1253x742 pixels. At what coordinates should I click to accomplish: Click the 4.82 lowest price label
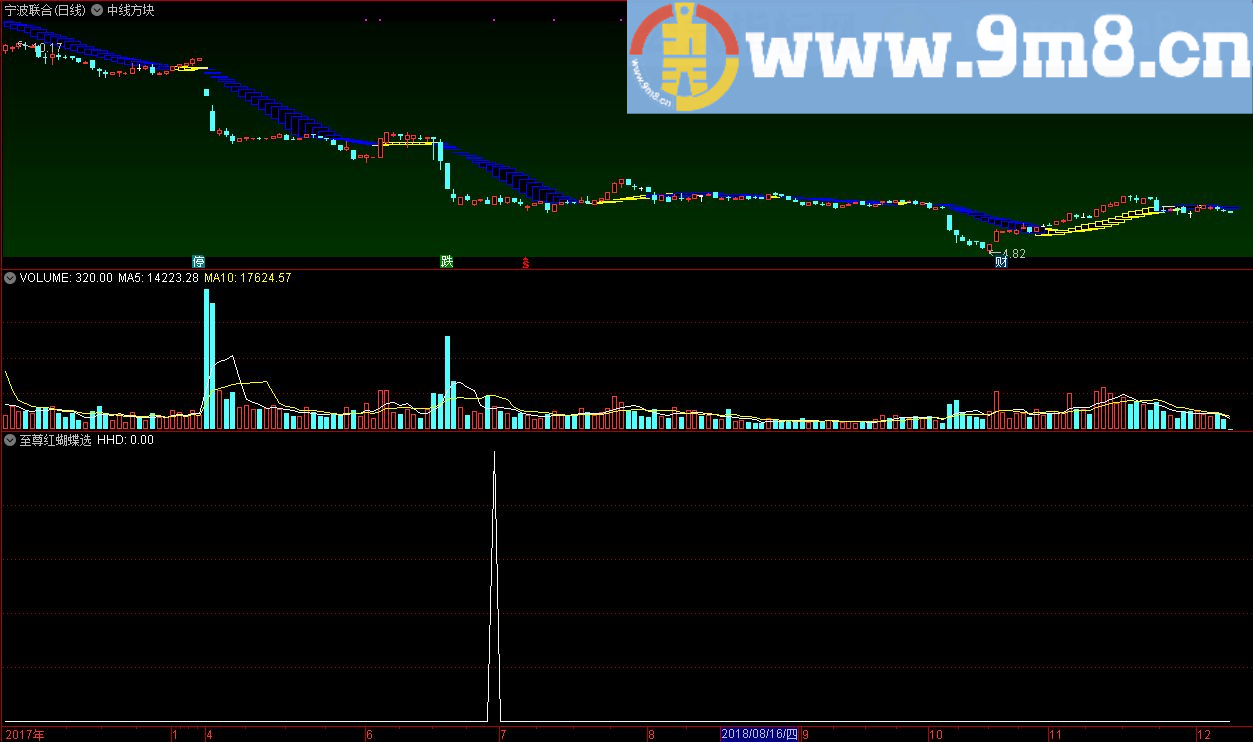coord(1012,254)
